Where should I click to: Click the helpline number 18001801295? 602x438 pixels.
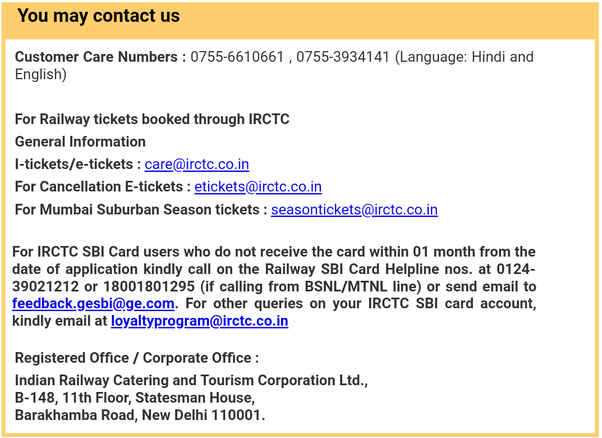click(x=149, y=286)
